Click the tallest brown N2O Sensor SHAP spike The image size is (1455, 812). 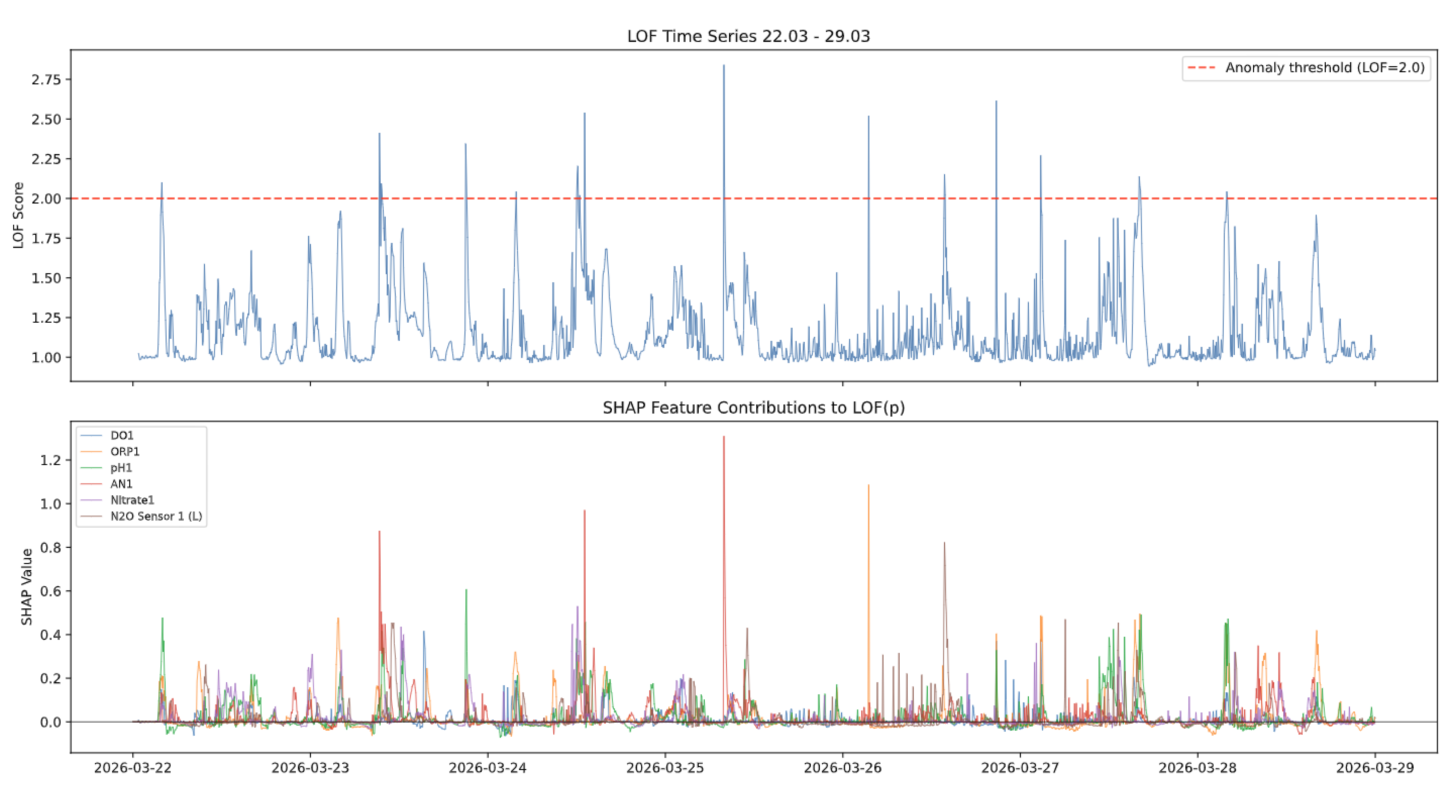[x=944, y=545]
